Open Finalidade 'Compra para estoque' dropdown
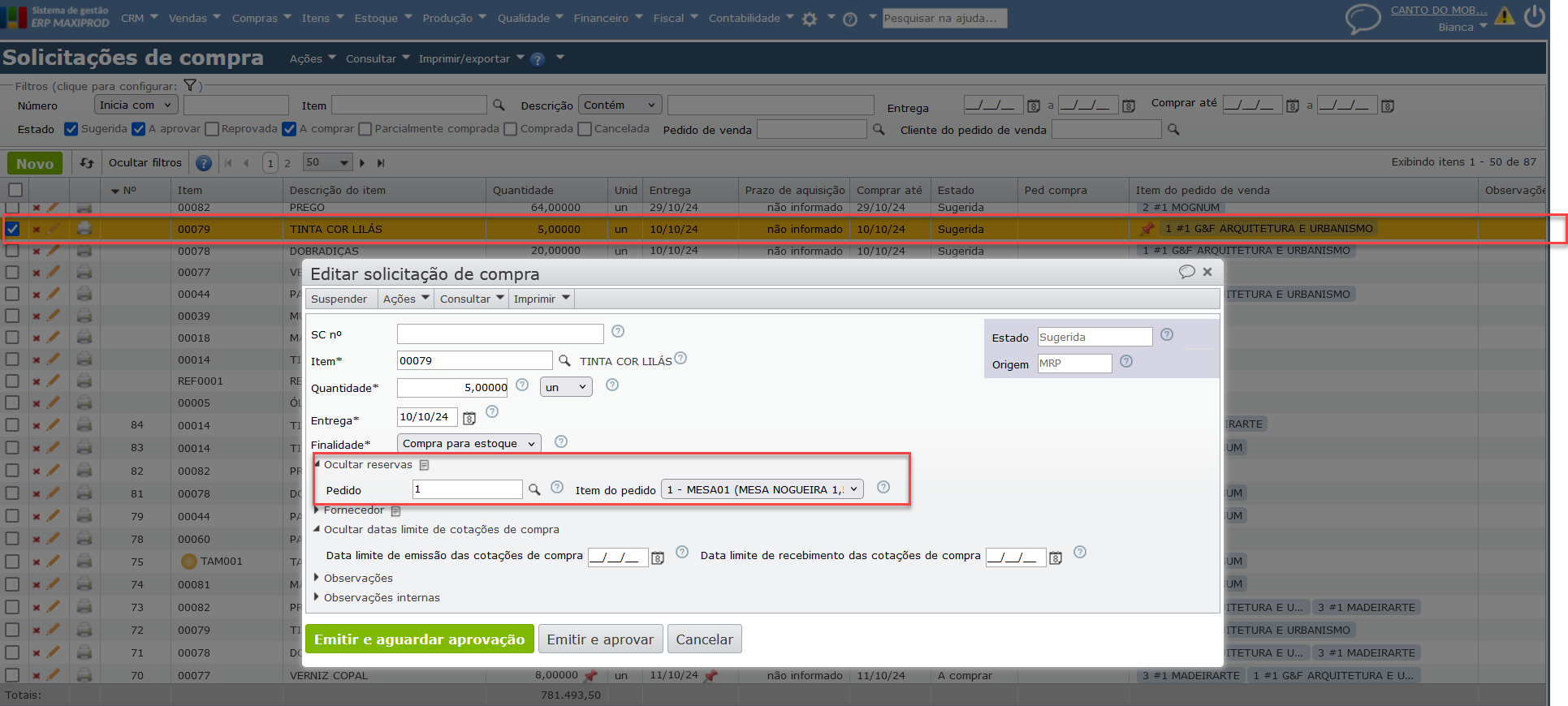 click(x=469, y=443)
